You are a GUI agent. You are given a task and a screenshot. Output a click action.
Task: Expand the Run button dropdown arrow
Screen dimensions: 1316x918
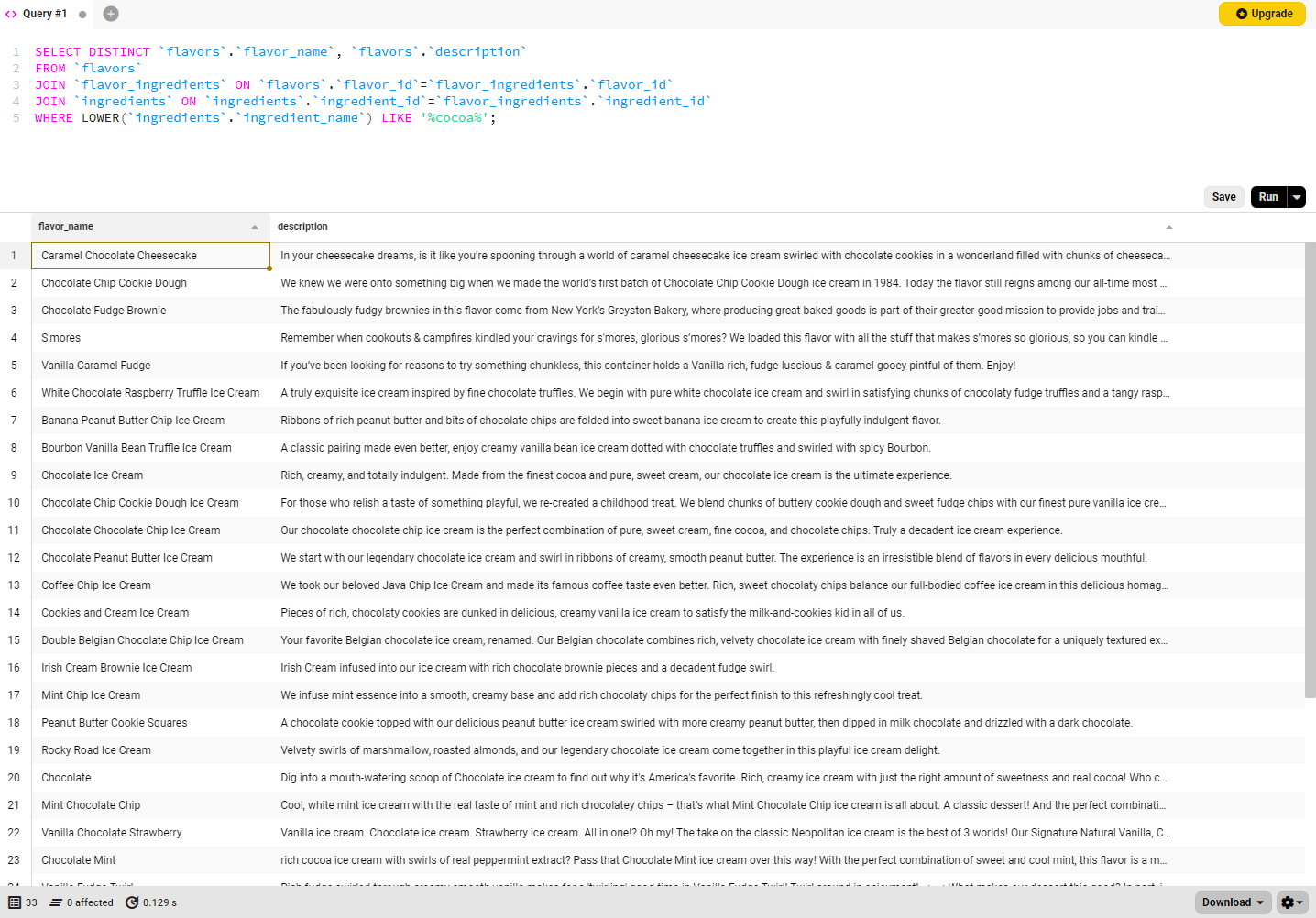pyautogui.click(x=1297, y=197)
